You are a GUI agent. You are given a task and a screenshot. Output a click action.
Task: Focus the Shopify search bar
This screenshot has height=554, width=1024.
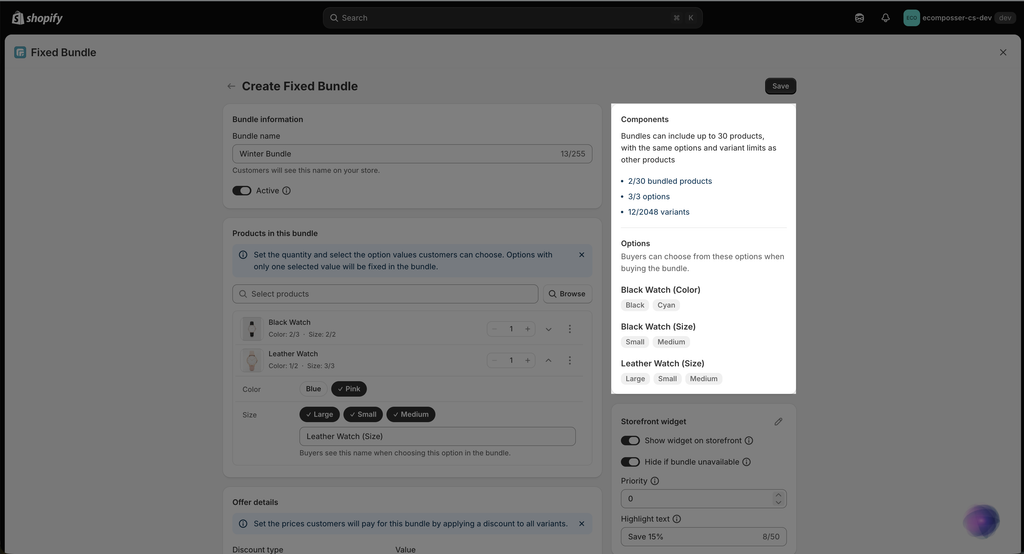[513, 18]
